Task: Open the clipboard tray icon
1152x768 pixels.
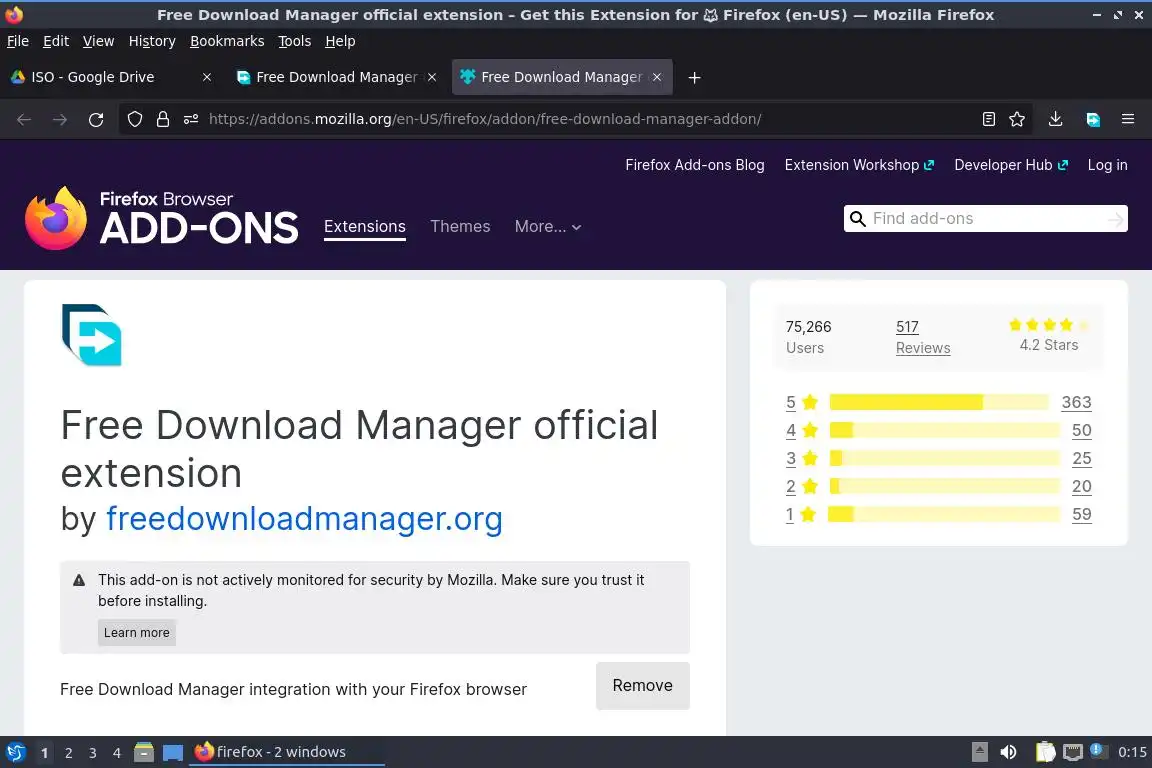Action: [x=1045, y=752]
